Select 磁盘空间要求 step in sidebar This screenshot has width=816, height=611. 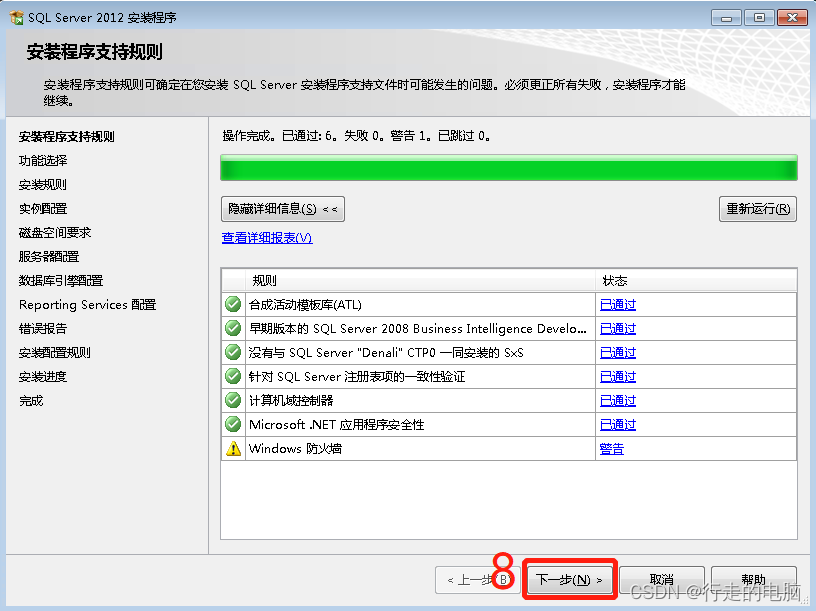tap(55, 232)
